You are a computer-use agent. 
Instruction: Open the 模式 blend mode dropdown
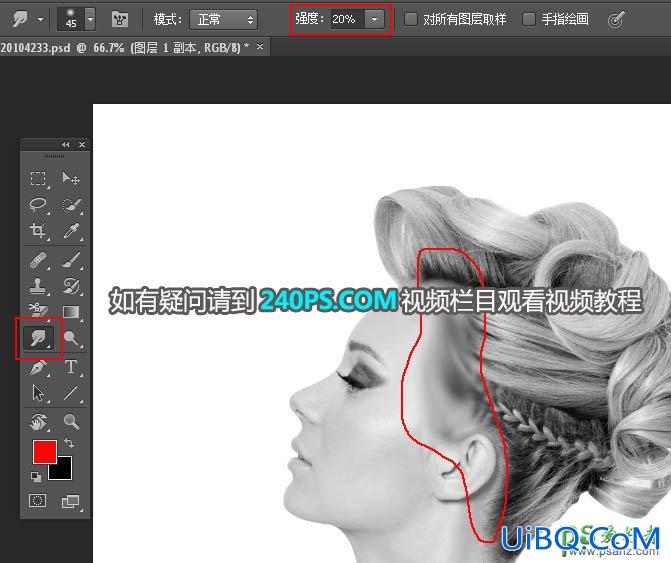(x=223, y=20)
